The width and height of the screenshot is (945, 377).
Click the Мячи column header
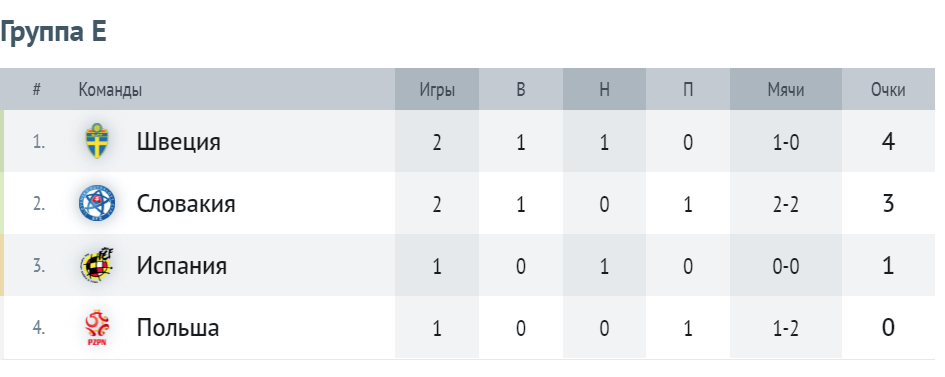tap(786, 90)
